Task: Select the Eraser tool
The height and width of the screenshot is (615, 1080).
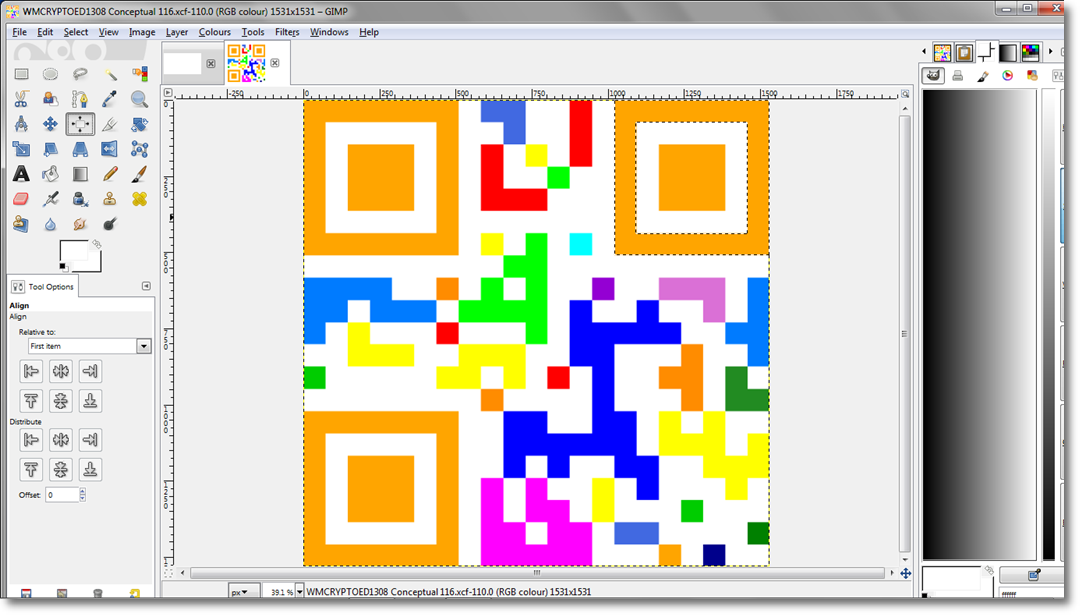Action: coord(21,199)
